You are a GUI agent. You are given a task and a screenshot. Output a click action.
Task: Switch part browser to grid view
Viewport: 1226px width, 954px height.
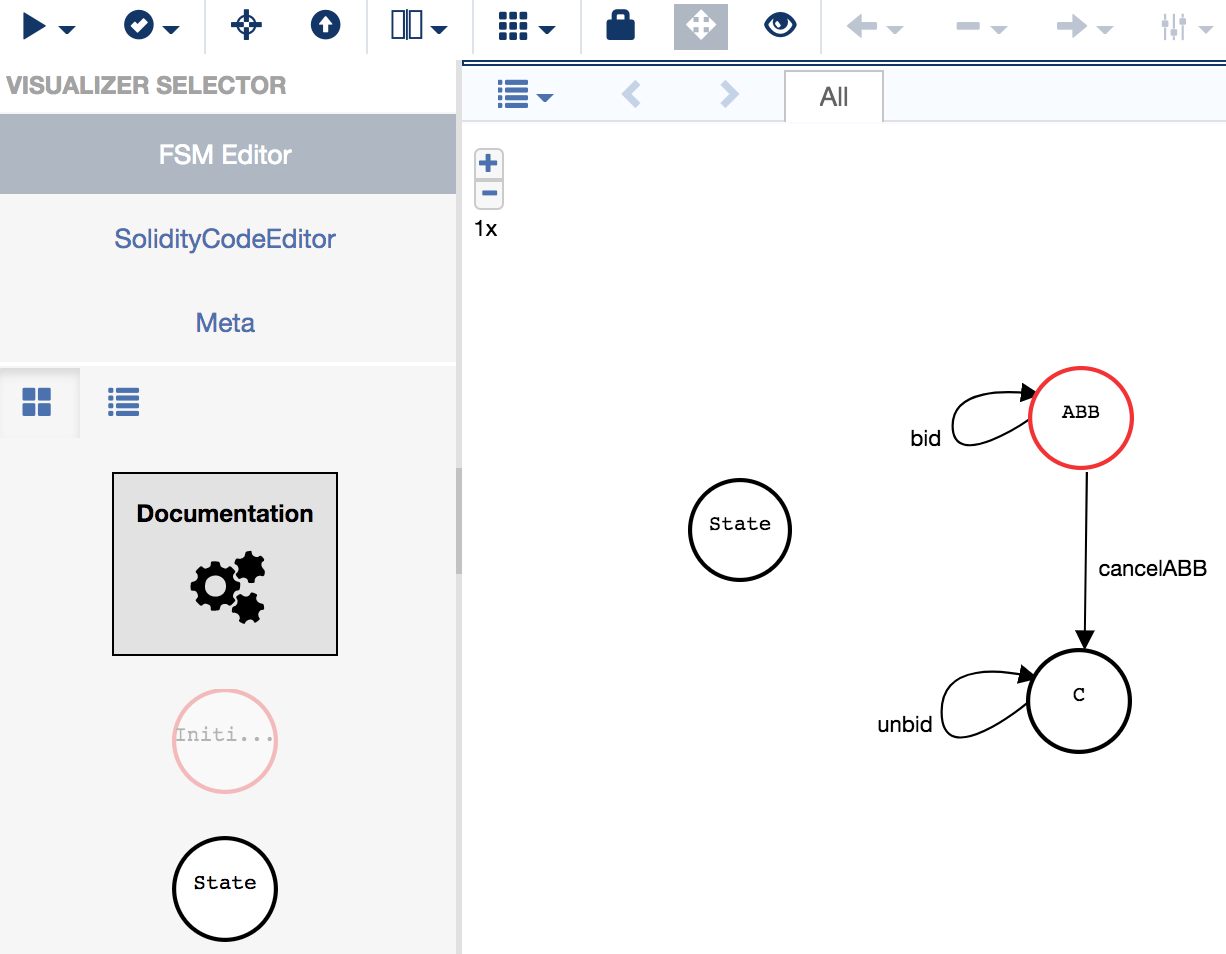point(37,403)
